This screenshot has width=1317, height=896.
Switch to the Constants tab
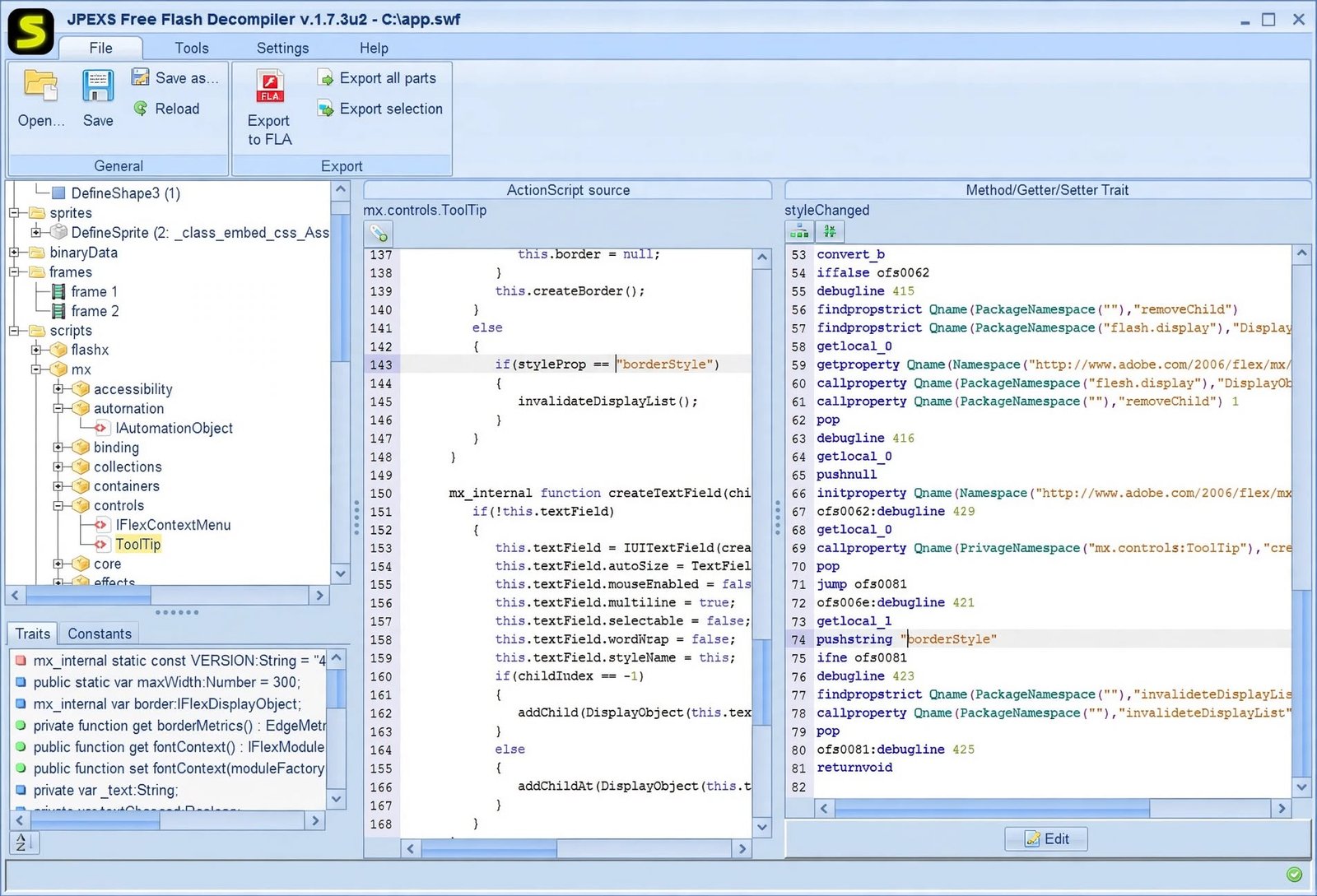point(100,634)
